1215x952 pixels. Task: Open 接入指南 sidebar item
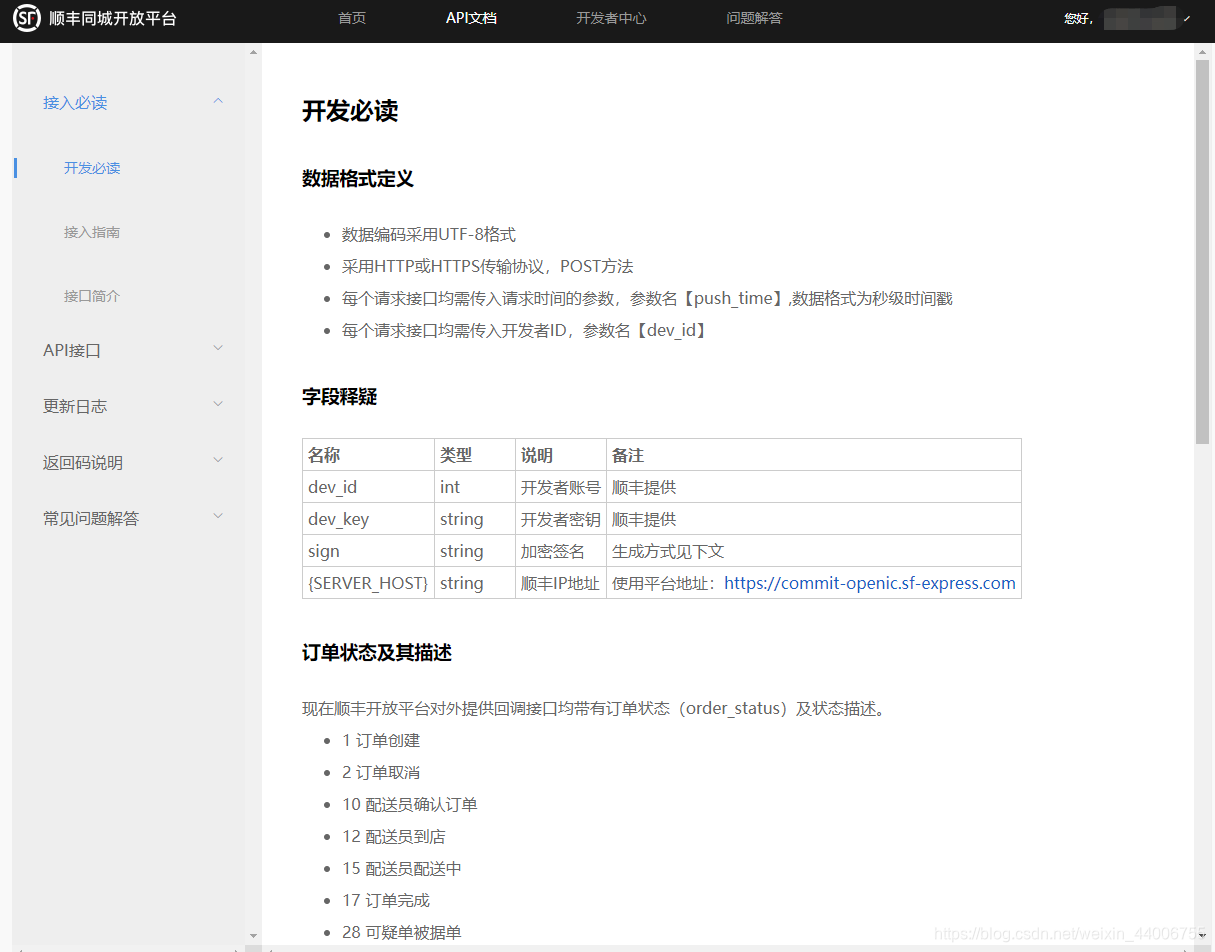click(x=92, y=232)
